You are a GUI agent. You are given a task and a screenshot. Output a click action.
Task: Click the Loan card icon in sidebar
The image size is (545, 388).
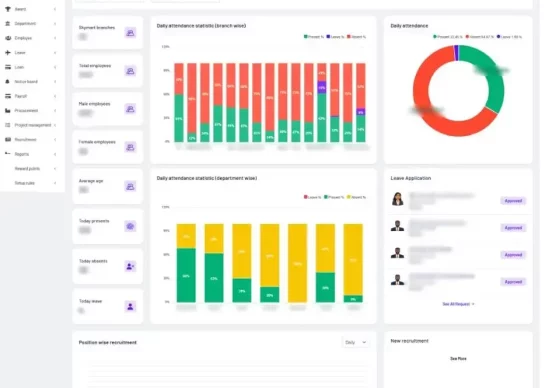(x=8, y=67)
